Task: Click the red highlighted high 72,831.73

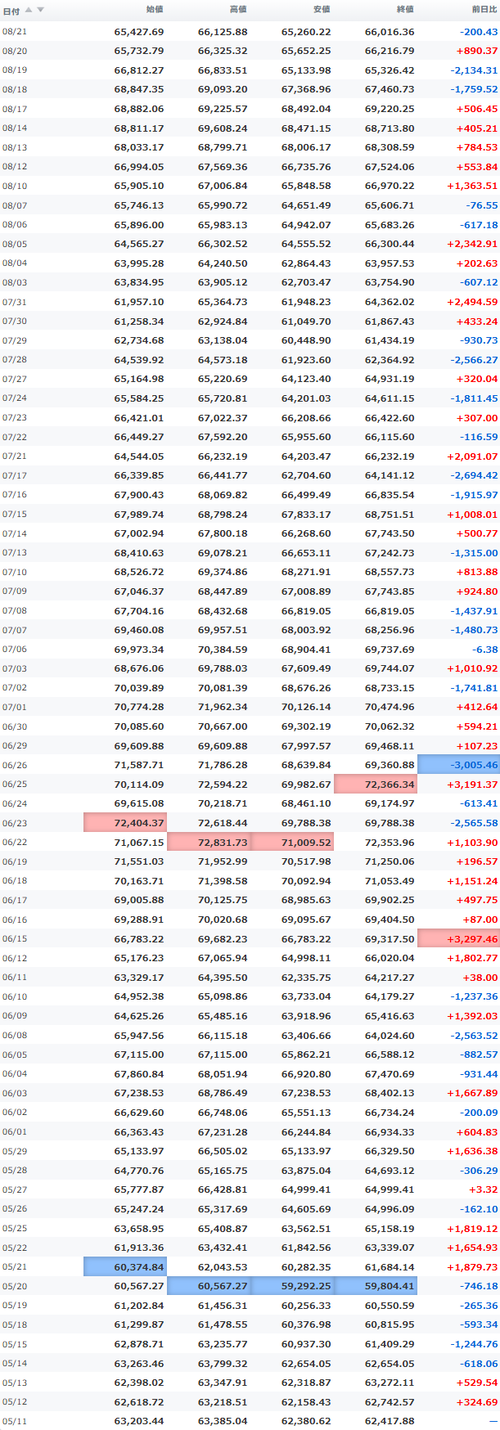Action: (x=208, y=842)
